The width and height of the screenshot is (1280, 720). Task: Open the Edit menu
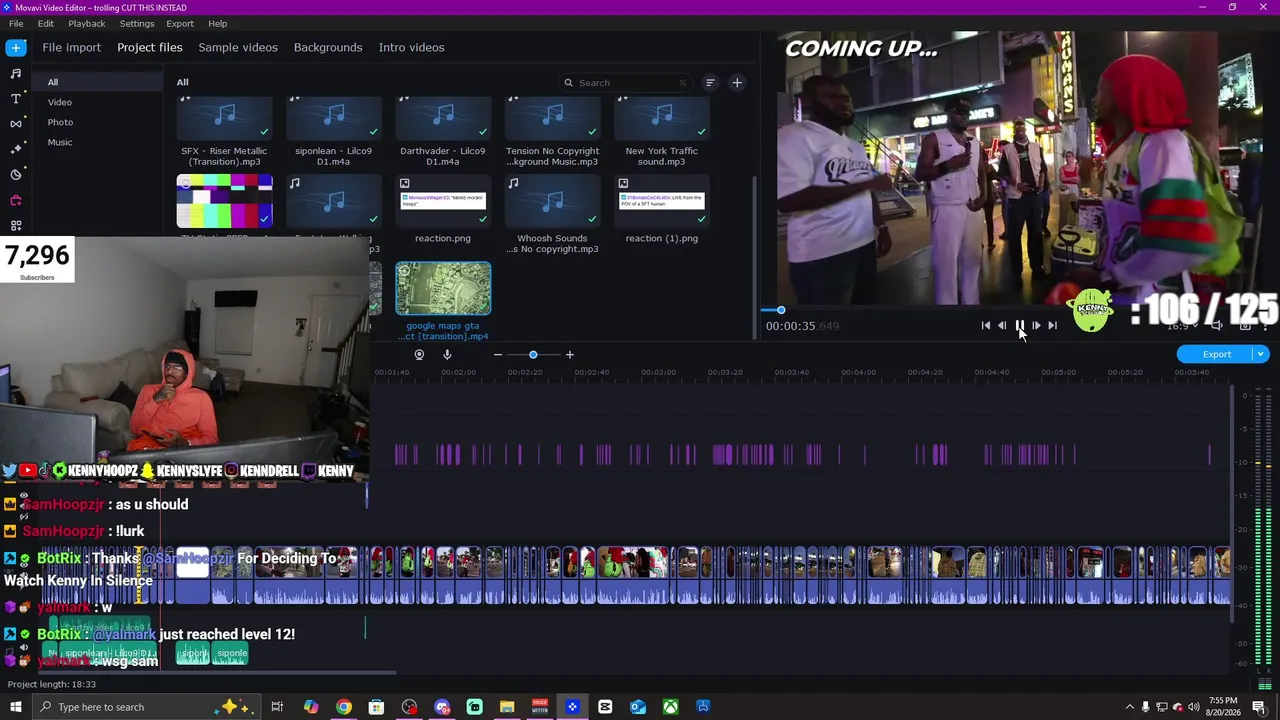click(46, 23)
